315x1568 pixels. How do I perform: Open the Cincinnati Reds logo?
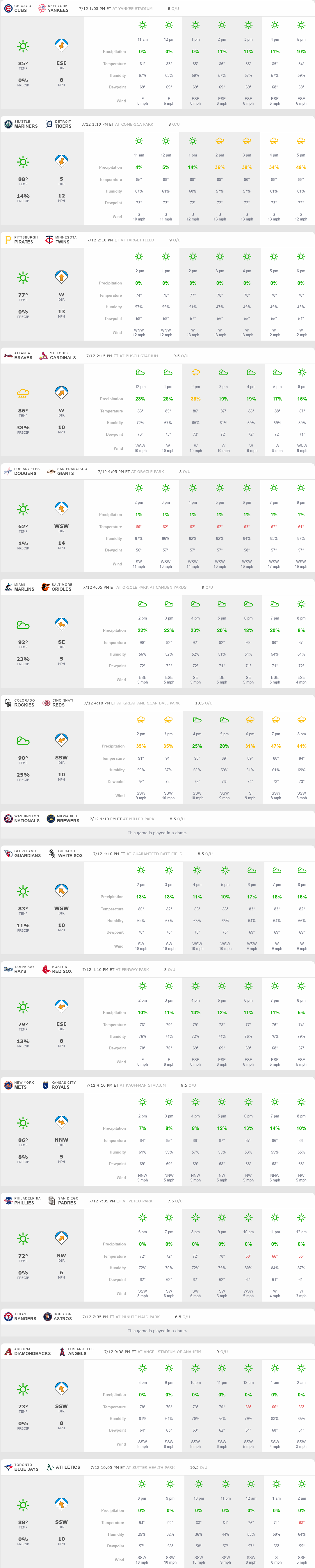click(46, 702)
